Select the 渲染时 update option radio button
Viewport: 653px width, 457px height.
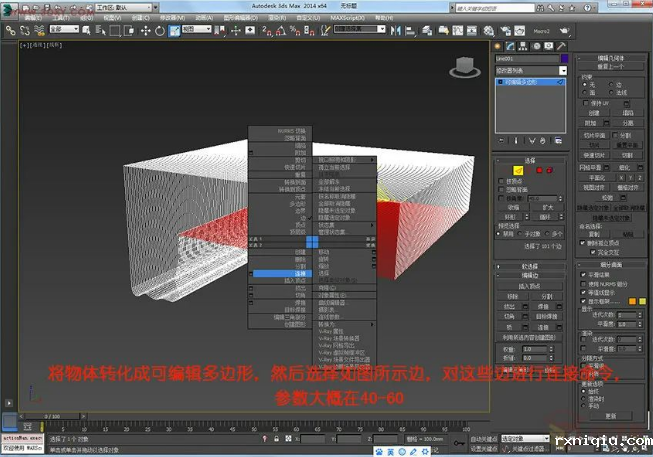coord(584,399)
